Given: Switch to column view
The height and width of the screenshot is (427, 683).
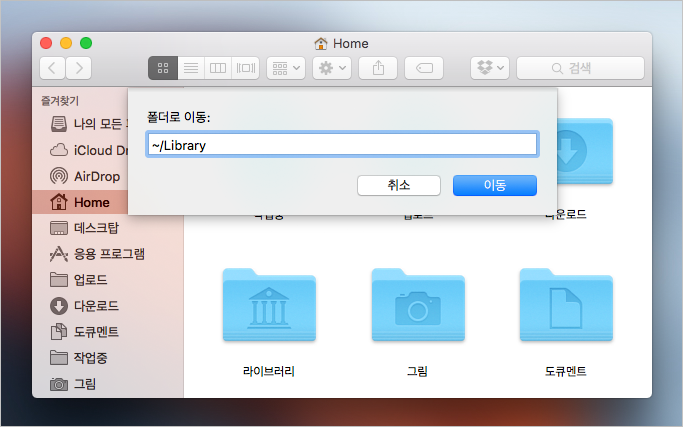Looking at the screenshot, I should click(218, 68).
